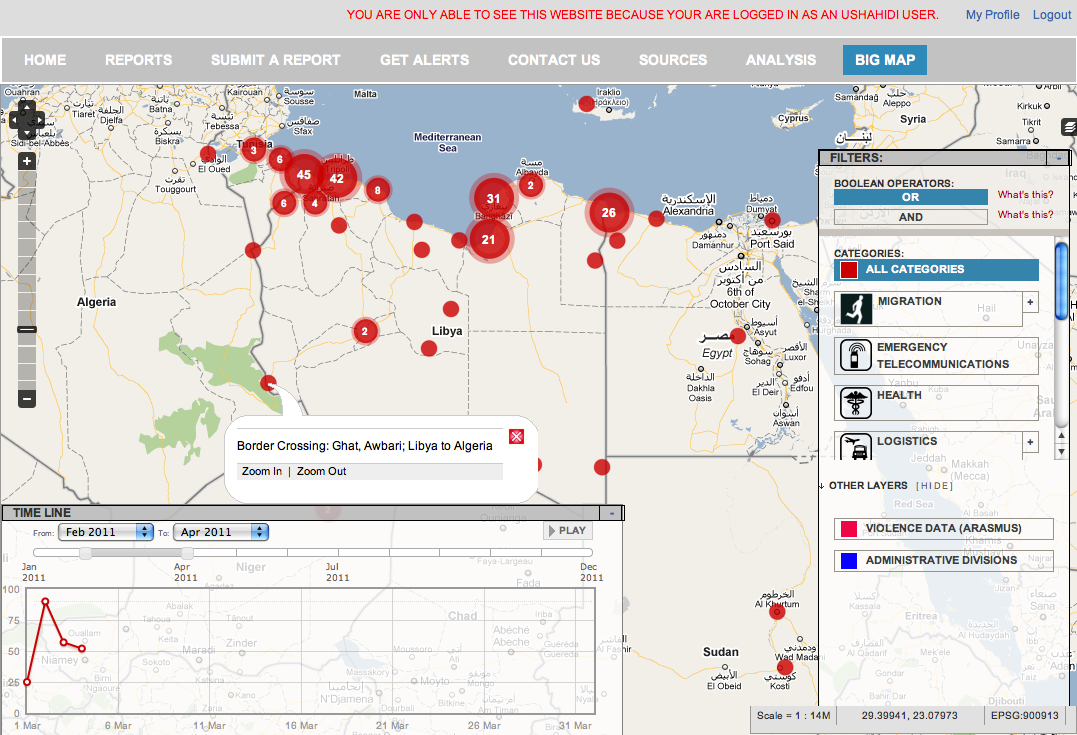The image size is (1077, 735).
Task: Click the map zoom in plus button
Action: (x=27, y=161)
